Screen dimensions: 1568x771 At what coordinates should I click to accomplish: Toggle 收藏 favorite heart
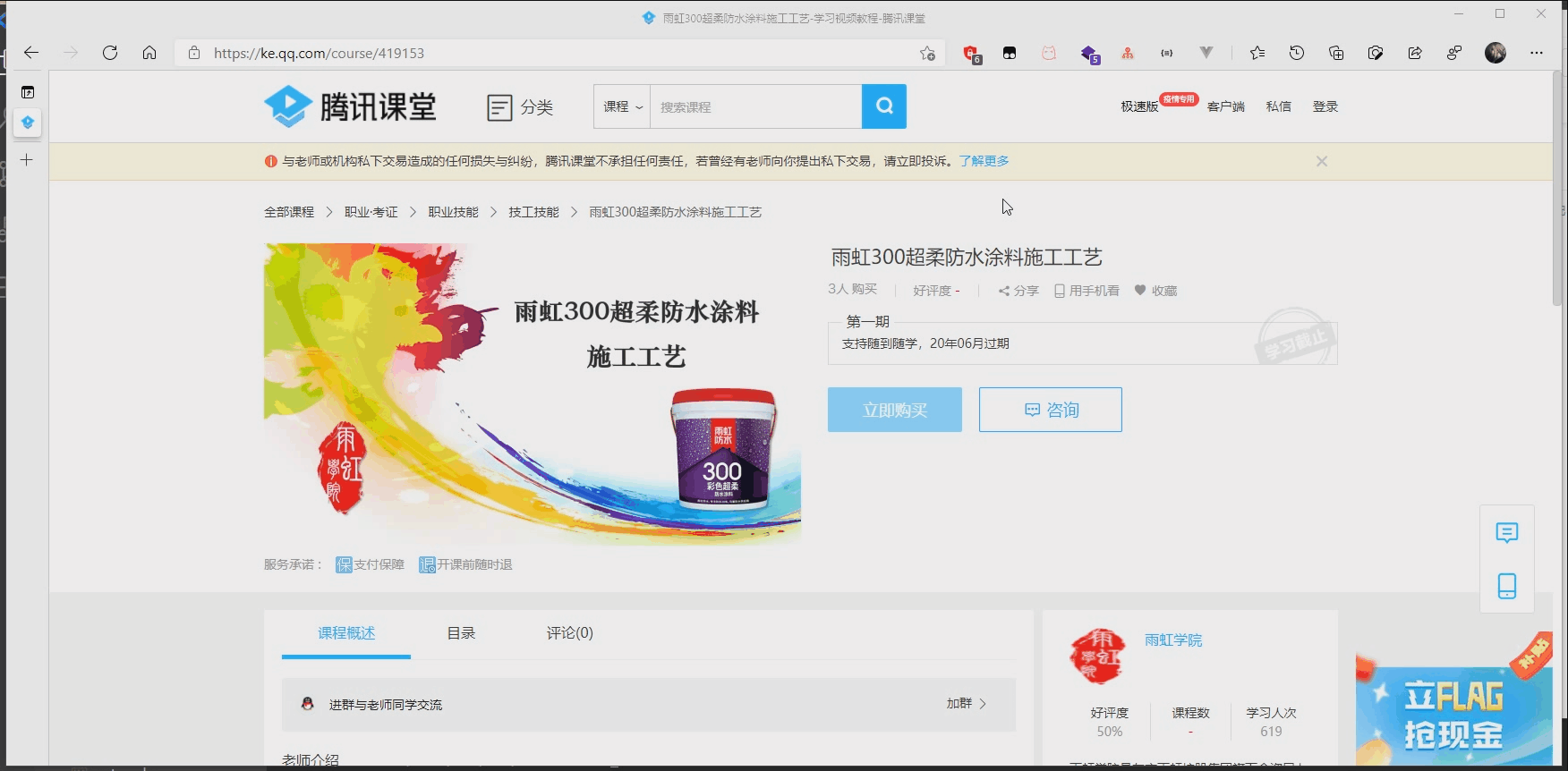1155,291
